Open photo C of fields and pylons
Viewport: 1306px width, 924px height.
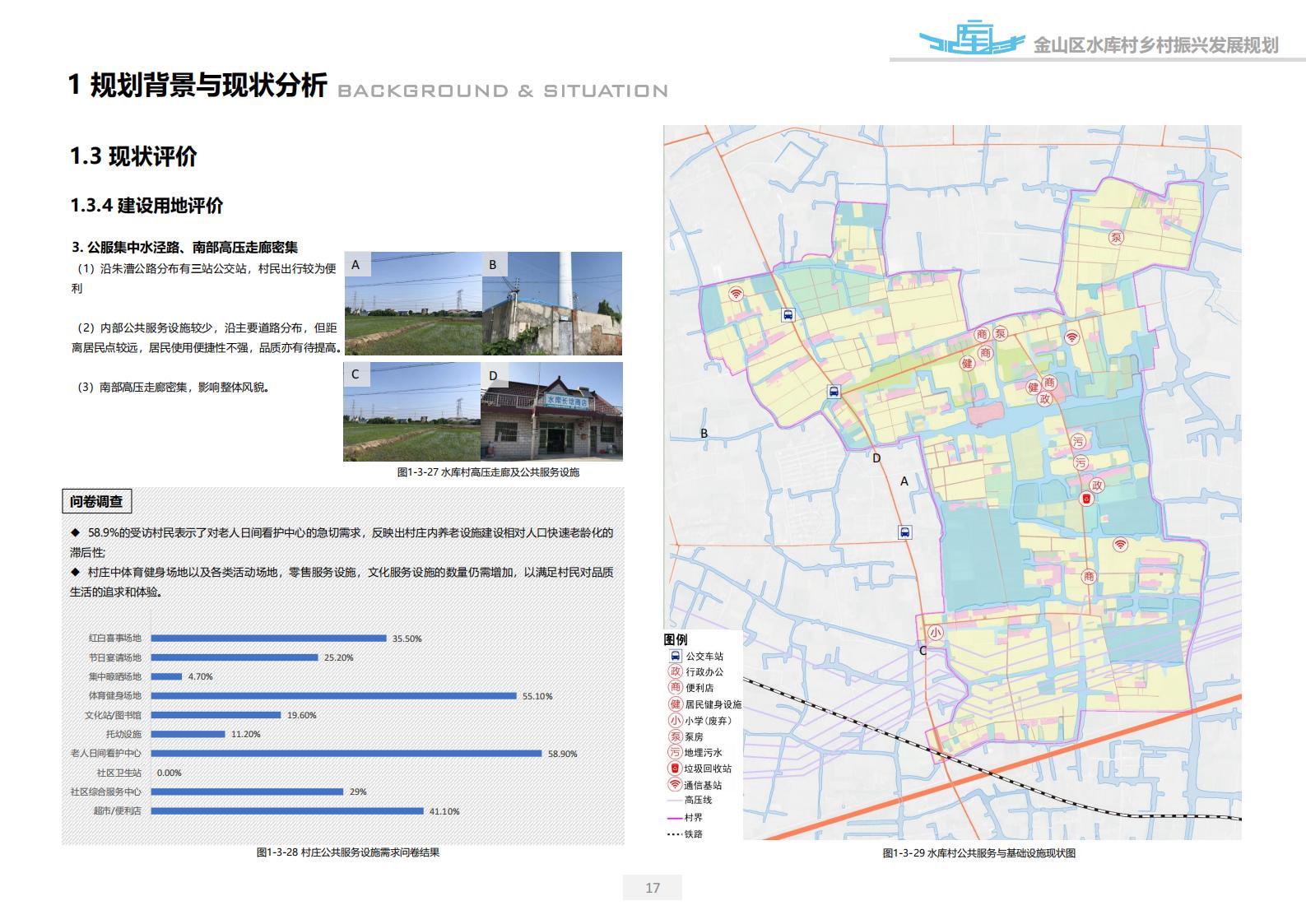coord(412,411)
